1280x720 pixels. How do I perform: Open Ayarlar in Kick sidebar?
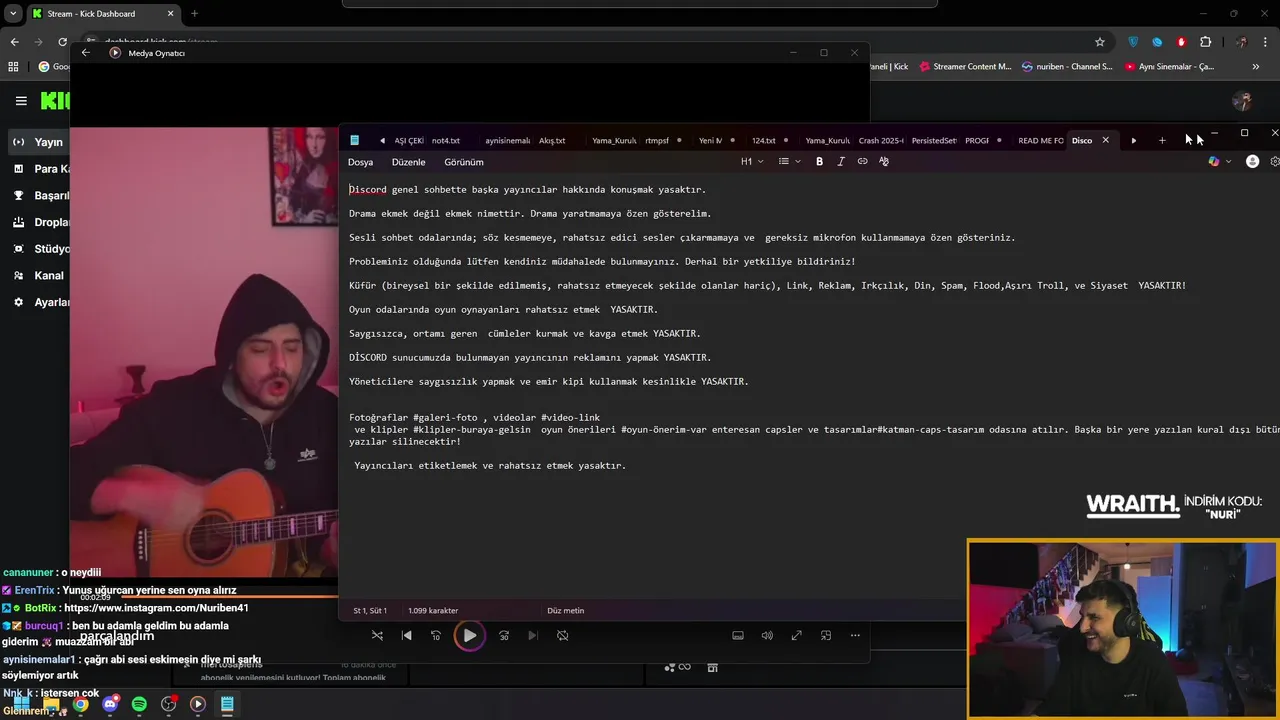[x=40, y=302]
